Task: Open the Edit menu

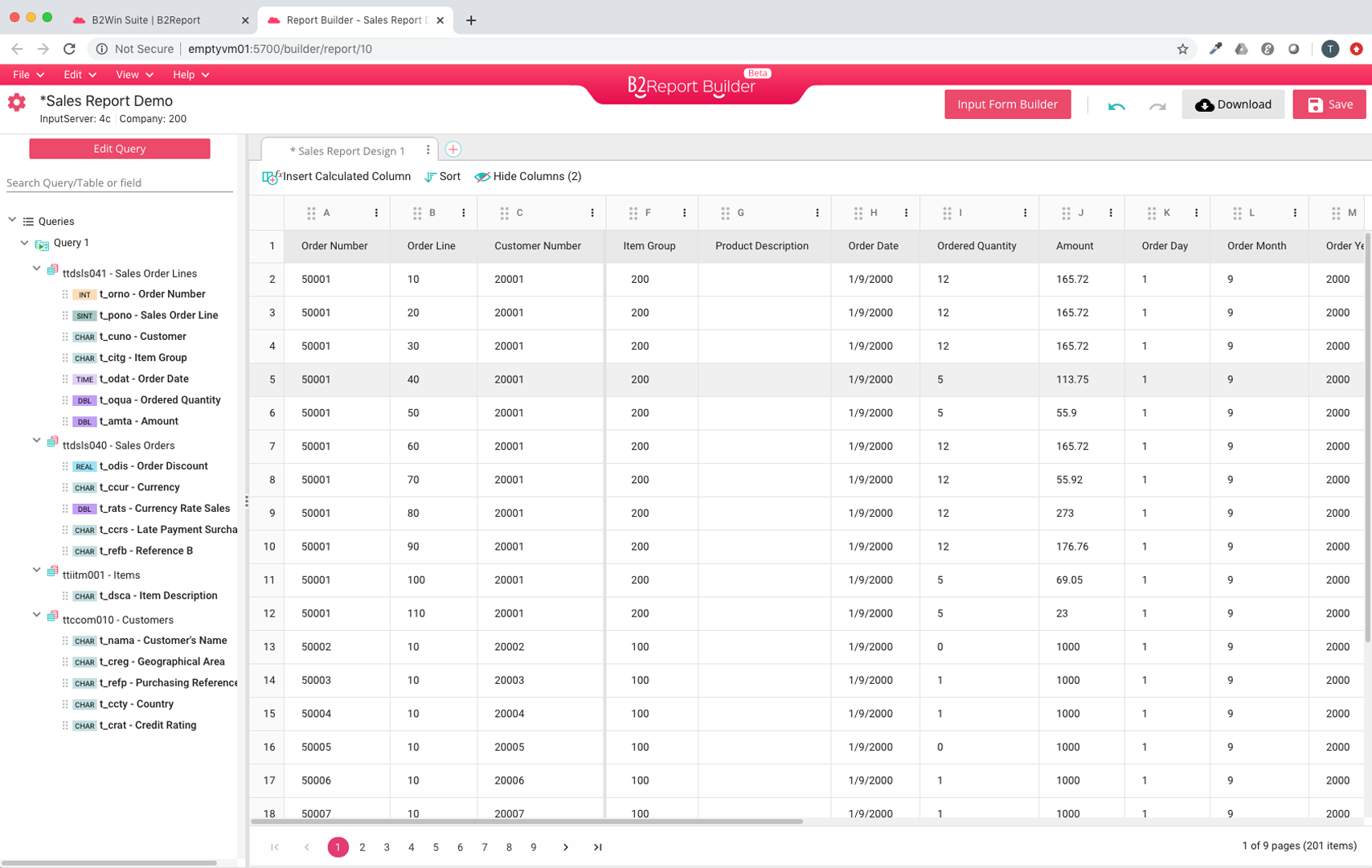Action: pyautogui.click(x=80, y=75)
